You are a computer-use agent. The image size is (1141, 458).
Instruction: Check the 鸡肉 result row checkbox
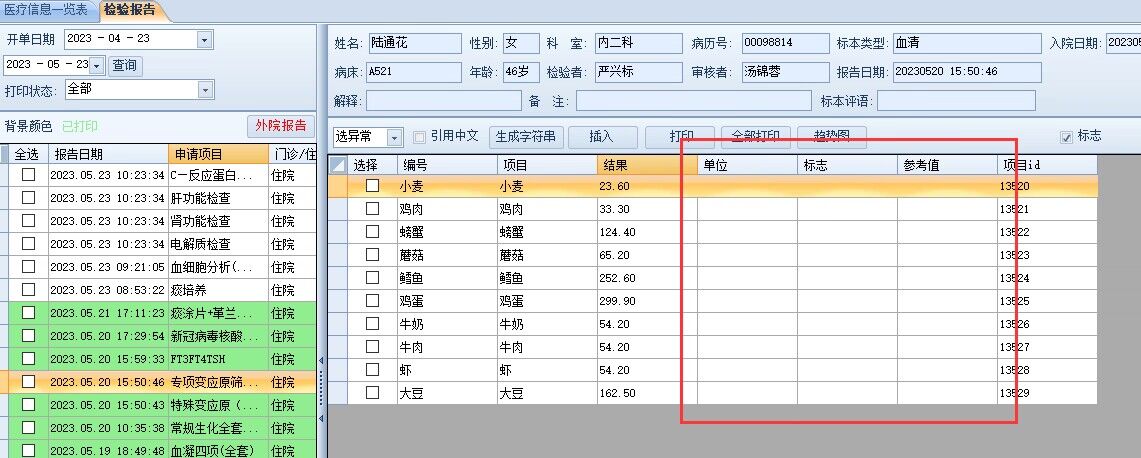(x=373, y=208)
